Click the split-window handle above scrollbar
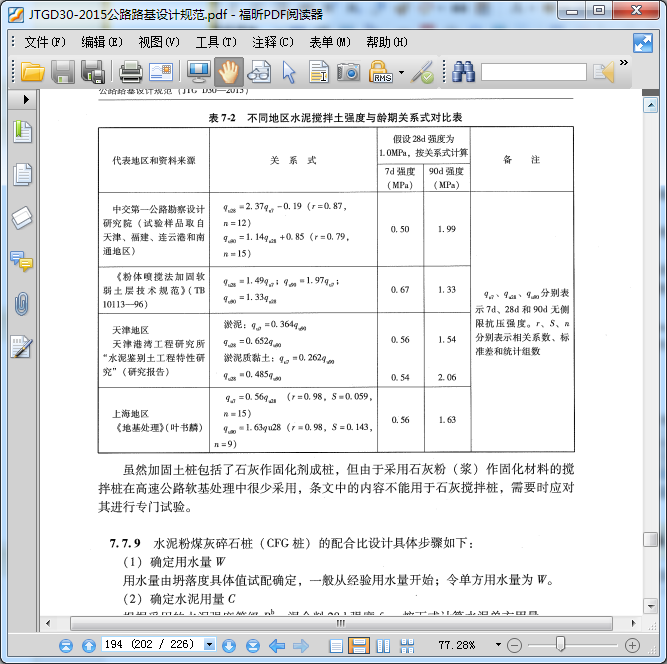 (651, 92)
